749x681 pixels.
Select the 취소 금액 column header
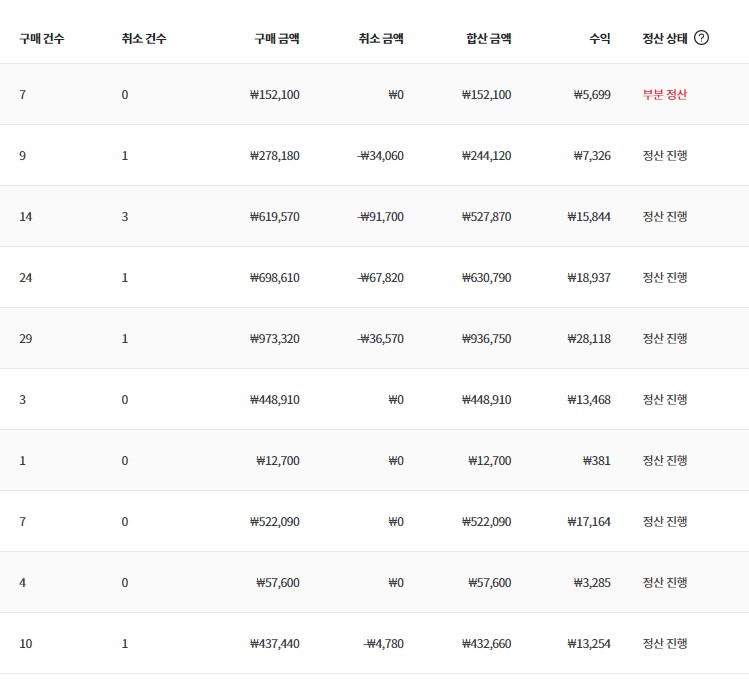(381, 39)
